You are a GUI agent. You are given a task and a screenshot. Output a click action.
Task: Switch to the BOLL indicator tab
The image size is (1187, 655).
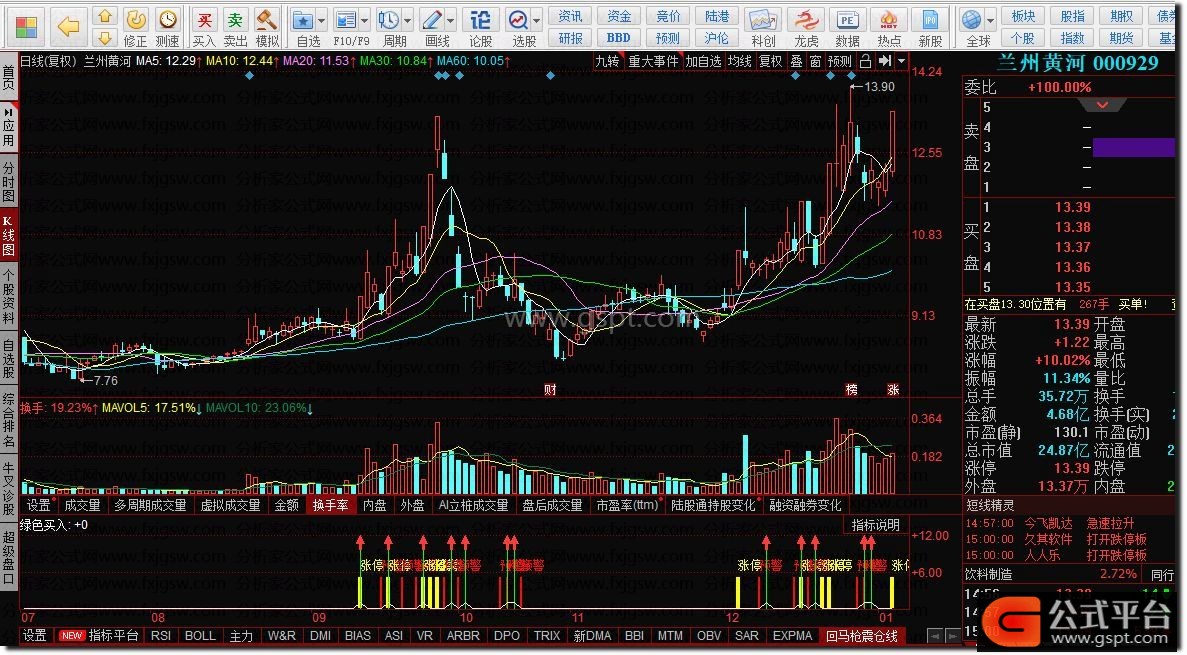pyautogui.click(x=200, y=636)
